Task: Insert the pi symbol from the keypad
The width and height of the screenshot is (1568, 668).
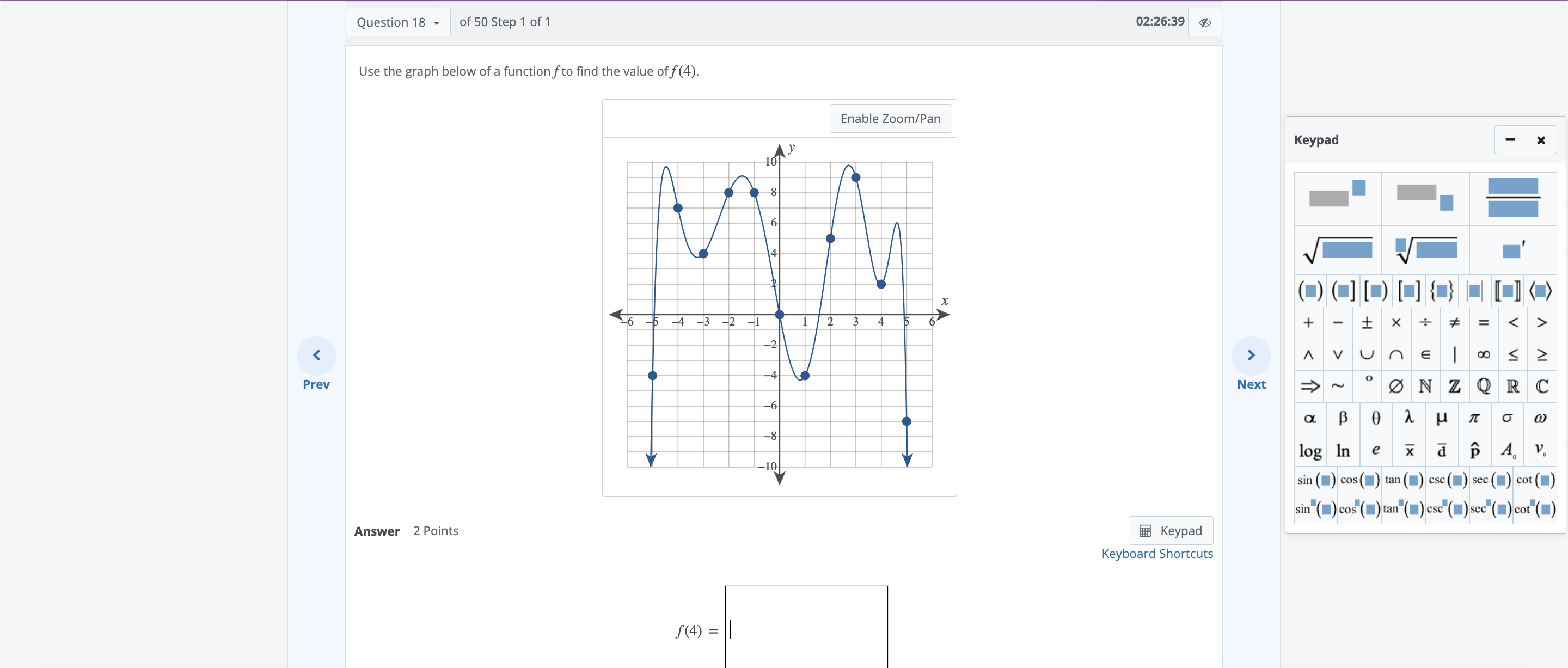Action: coord(1474,418)
